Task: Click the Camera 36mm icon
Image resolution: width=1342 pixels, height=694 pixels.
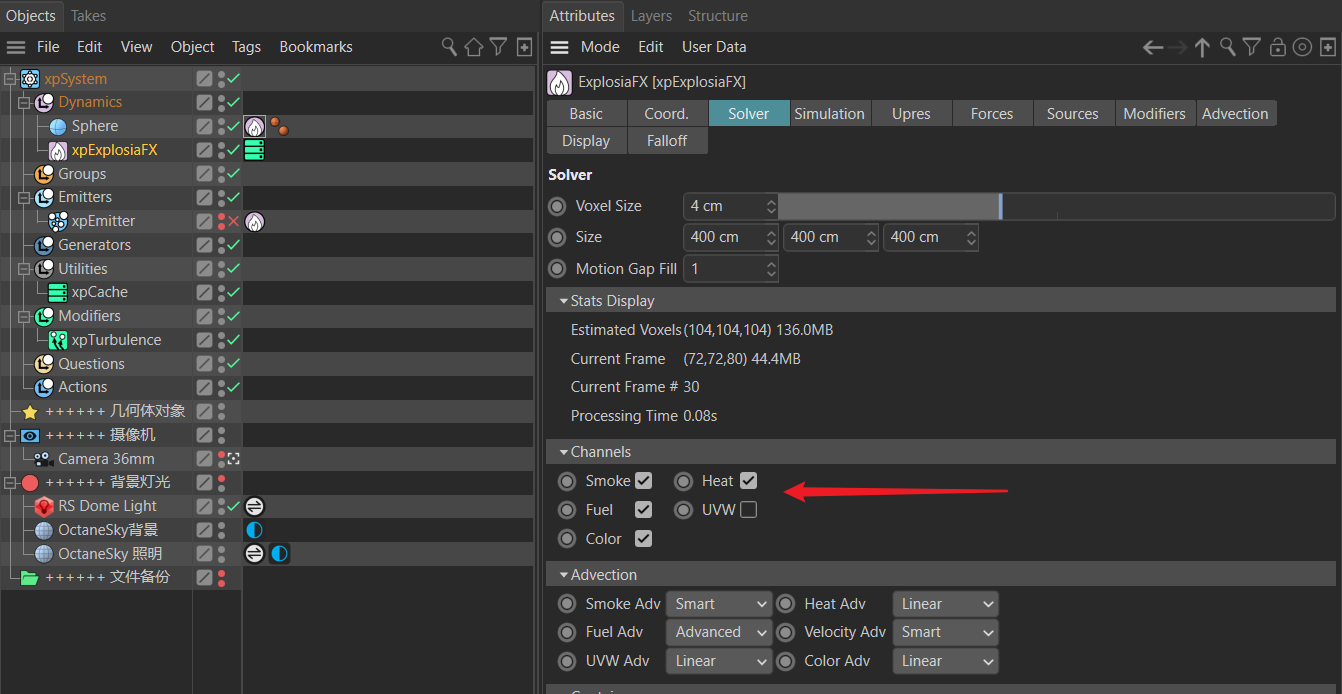Action: tap(43, 459)
